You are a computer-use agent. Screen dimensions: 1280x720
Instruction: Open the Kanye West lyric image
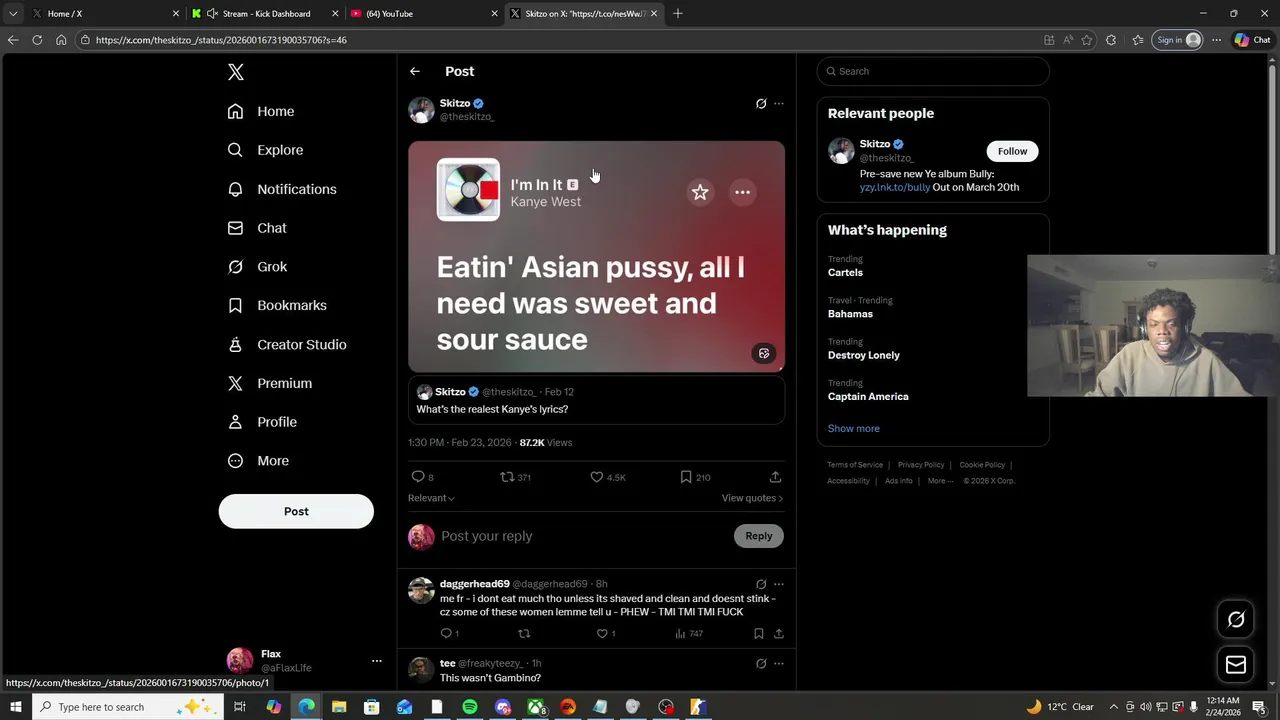[x=596, y=257]
